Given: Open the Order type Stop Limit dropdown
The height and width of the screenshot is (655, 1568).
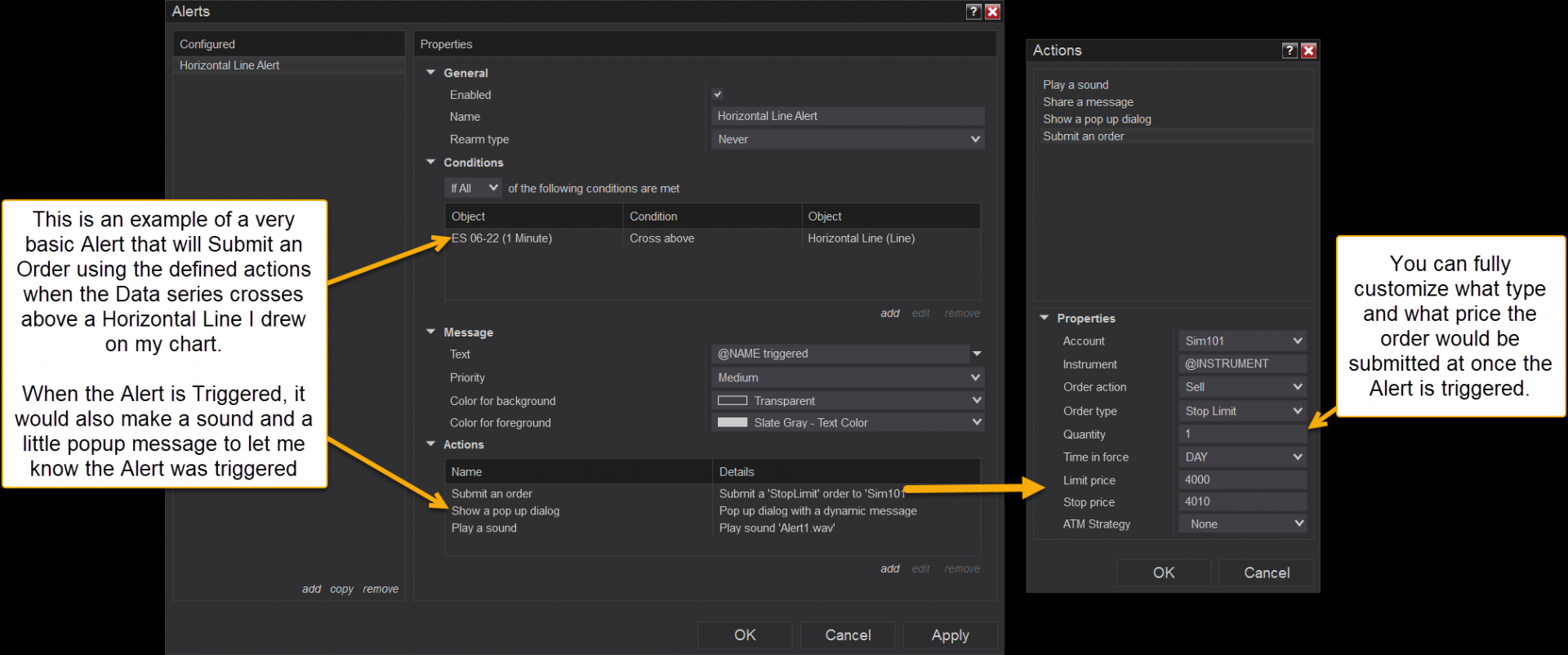Looking at the screenshot, I should click(x=1242, y=411).
